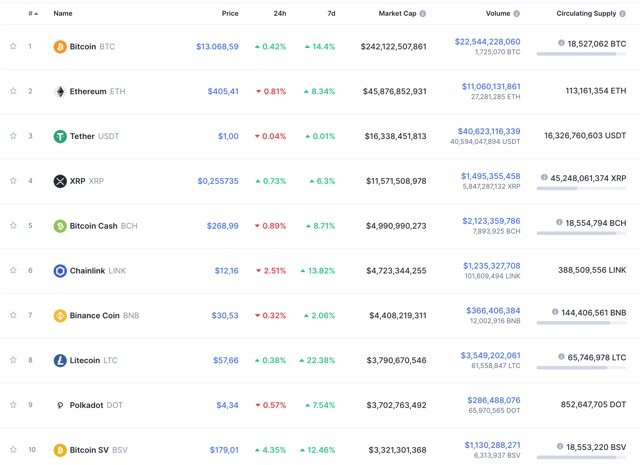Open Bitcoin price $13.068,59 link
The image size is (640, 465).
click(x=217, y=47)
